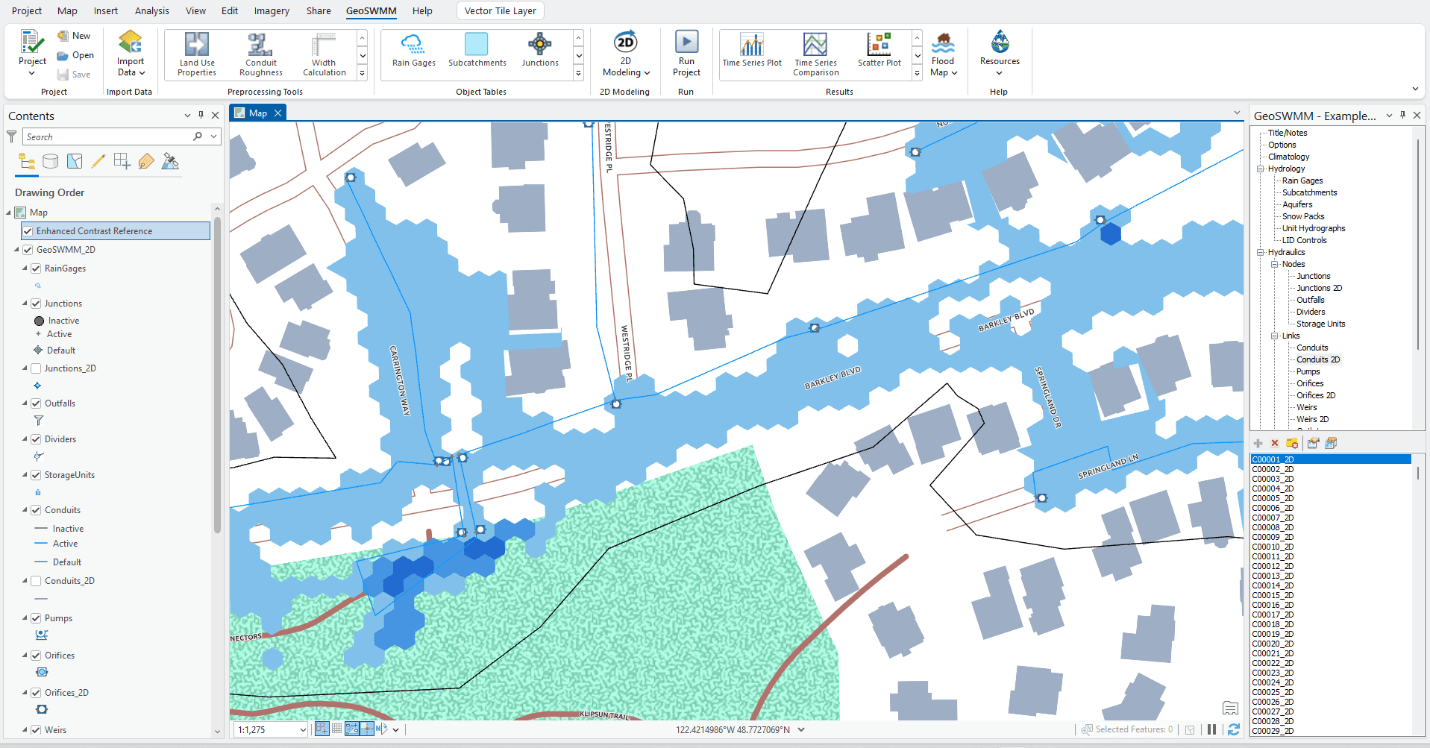Select the Vector Tile Layer button
Viewport: 1430px width, 748px height.
(499, 10)
